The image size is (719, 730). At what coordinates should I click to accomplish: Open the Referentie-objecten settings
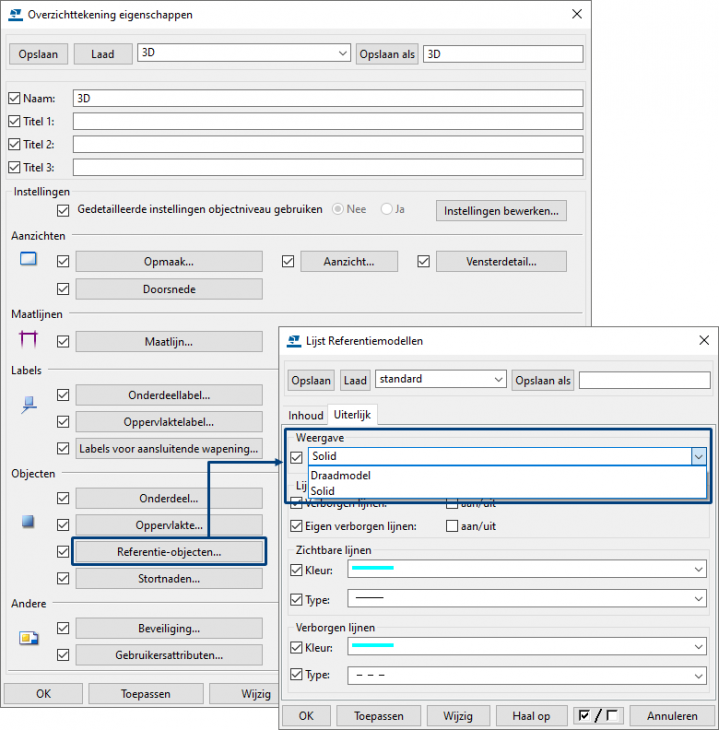pyautogui.click(x=169, y=552)
